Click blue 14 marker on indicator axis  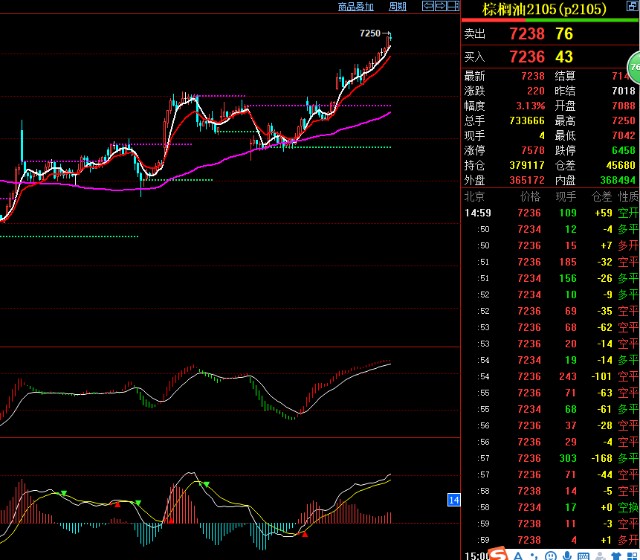click(453, 527)
